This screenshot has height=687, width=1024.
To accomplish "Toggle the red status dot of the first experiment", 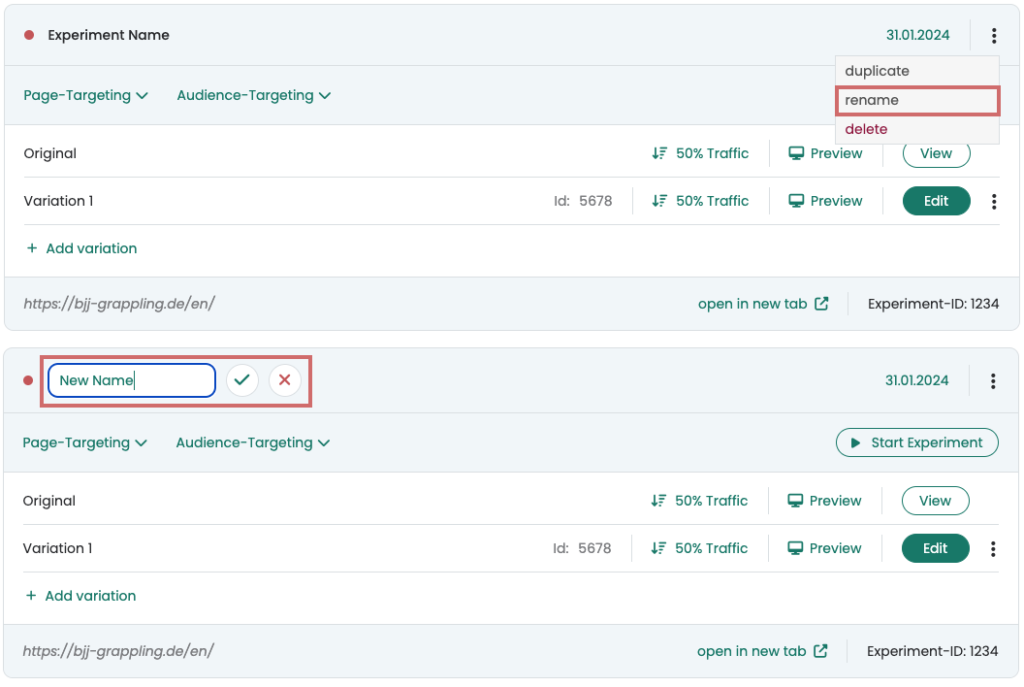I will (x=27, y=34).
